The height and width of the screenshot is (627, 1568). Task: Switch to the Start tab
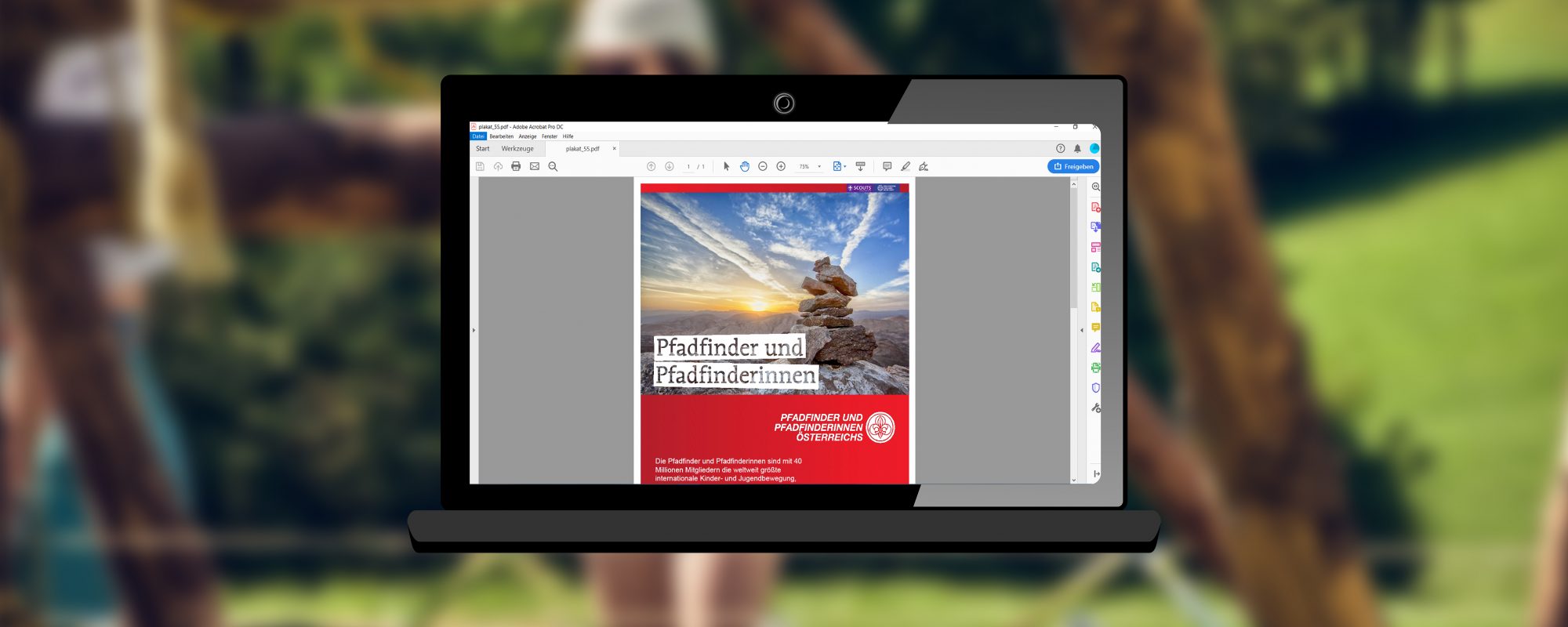click(x=483, y=148)
